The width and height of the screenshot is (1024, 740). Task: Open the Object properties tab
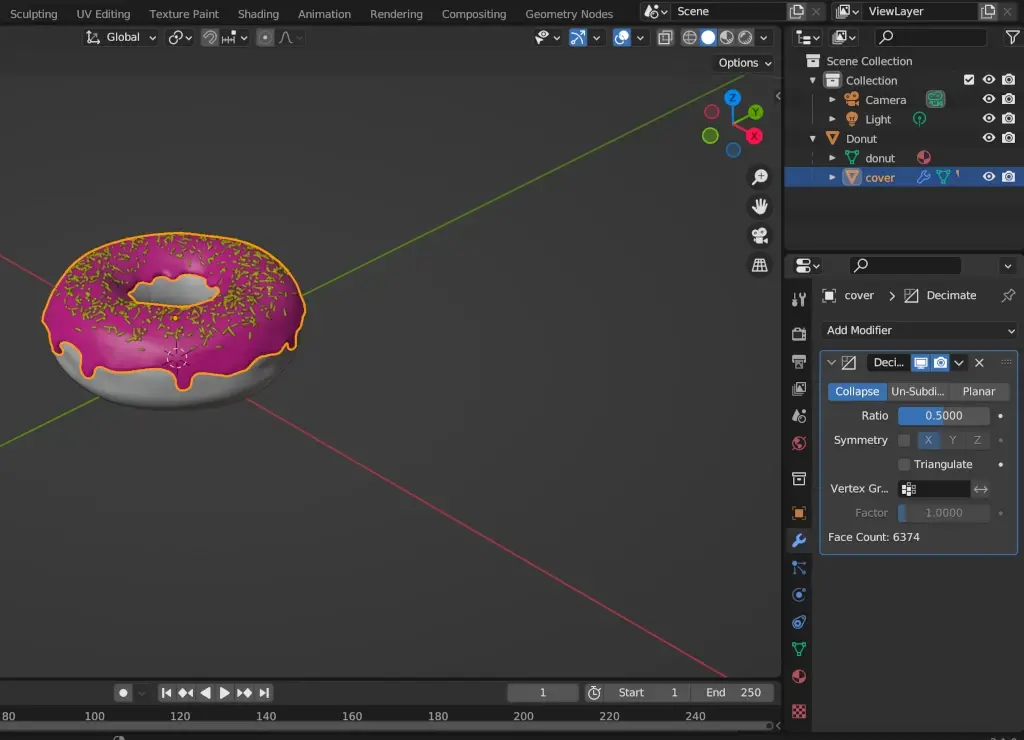pyautogui.click(x=799, y=513)
